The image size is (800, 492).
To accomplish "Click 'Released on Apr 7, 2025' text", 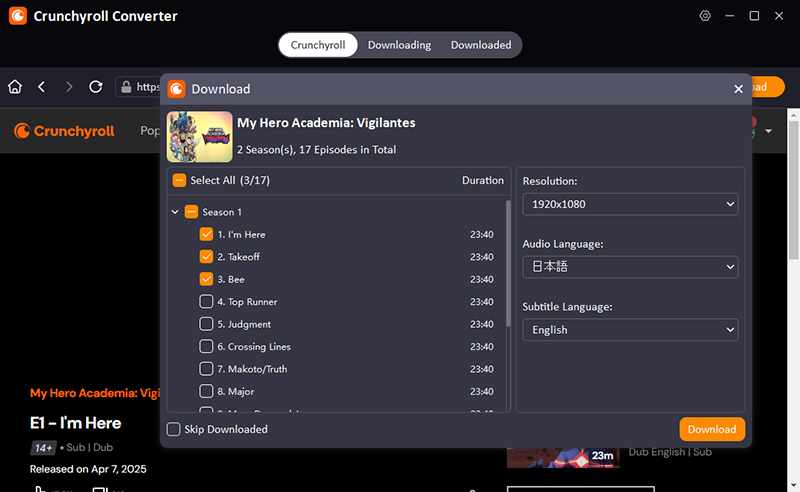I will pyautogui.click(x=88, y=469).
